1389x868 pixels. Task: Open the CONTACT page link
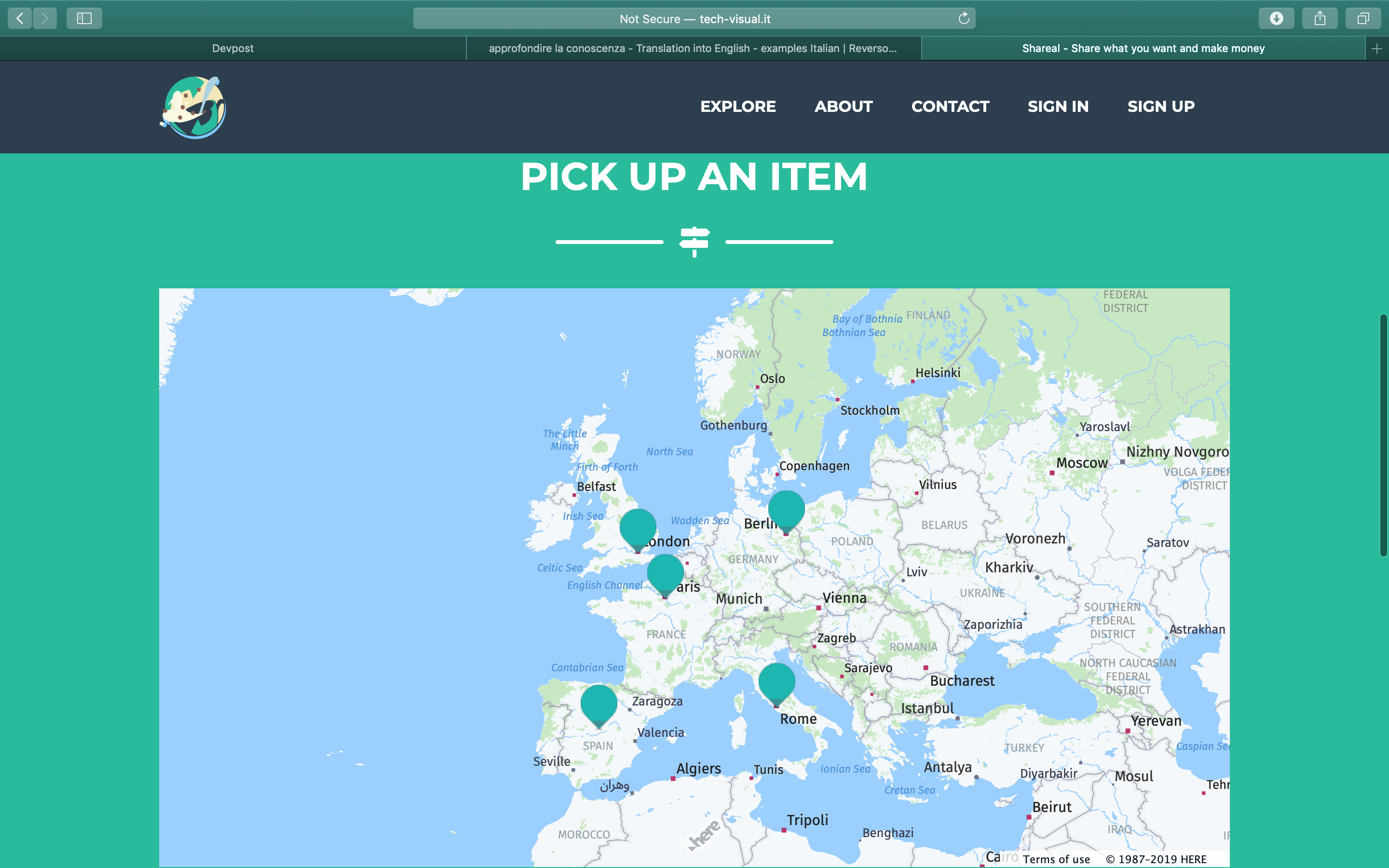pos(950,107)
